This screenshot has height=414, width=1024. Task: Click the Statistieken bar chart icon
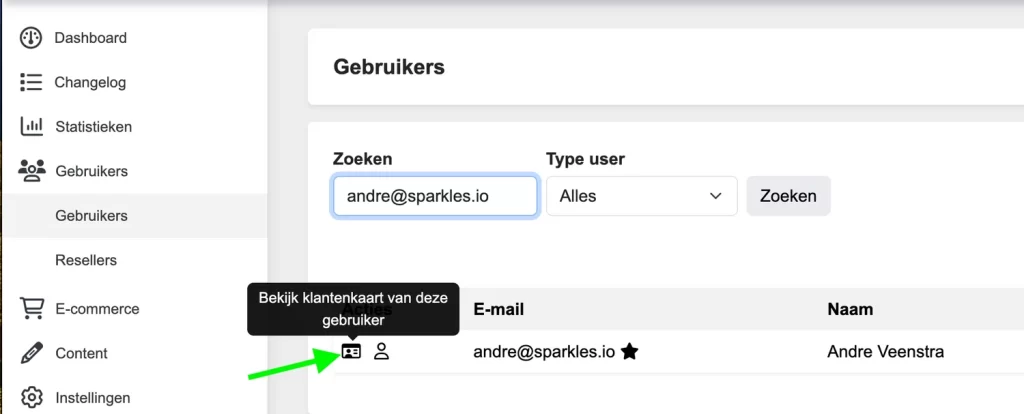point(31,127)
